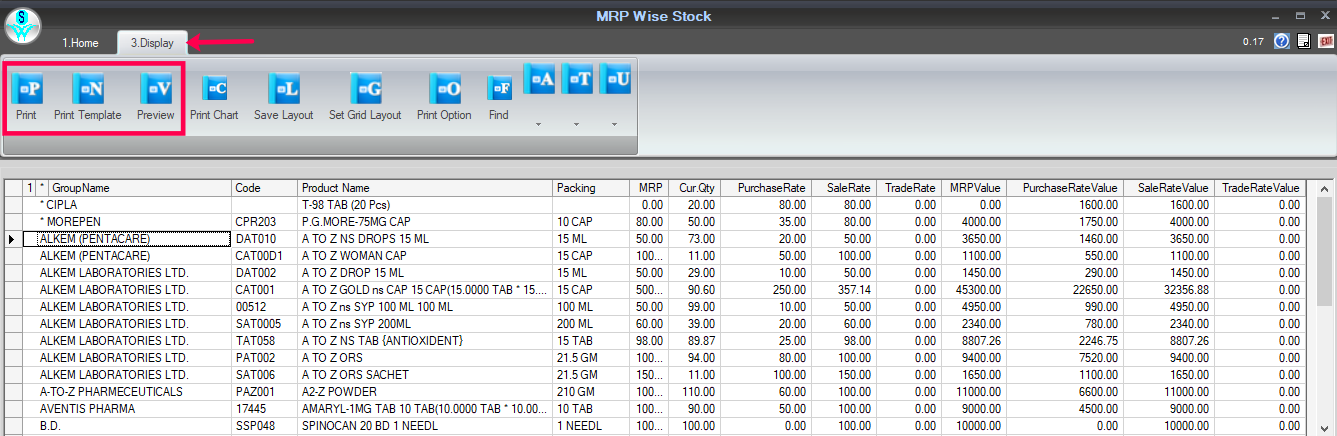Click code cell '17445'

[265, 409]
